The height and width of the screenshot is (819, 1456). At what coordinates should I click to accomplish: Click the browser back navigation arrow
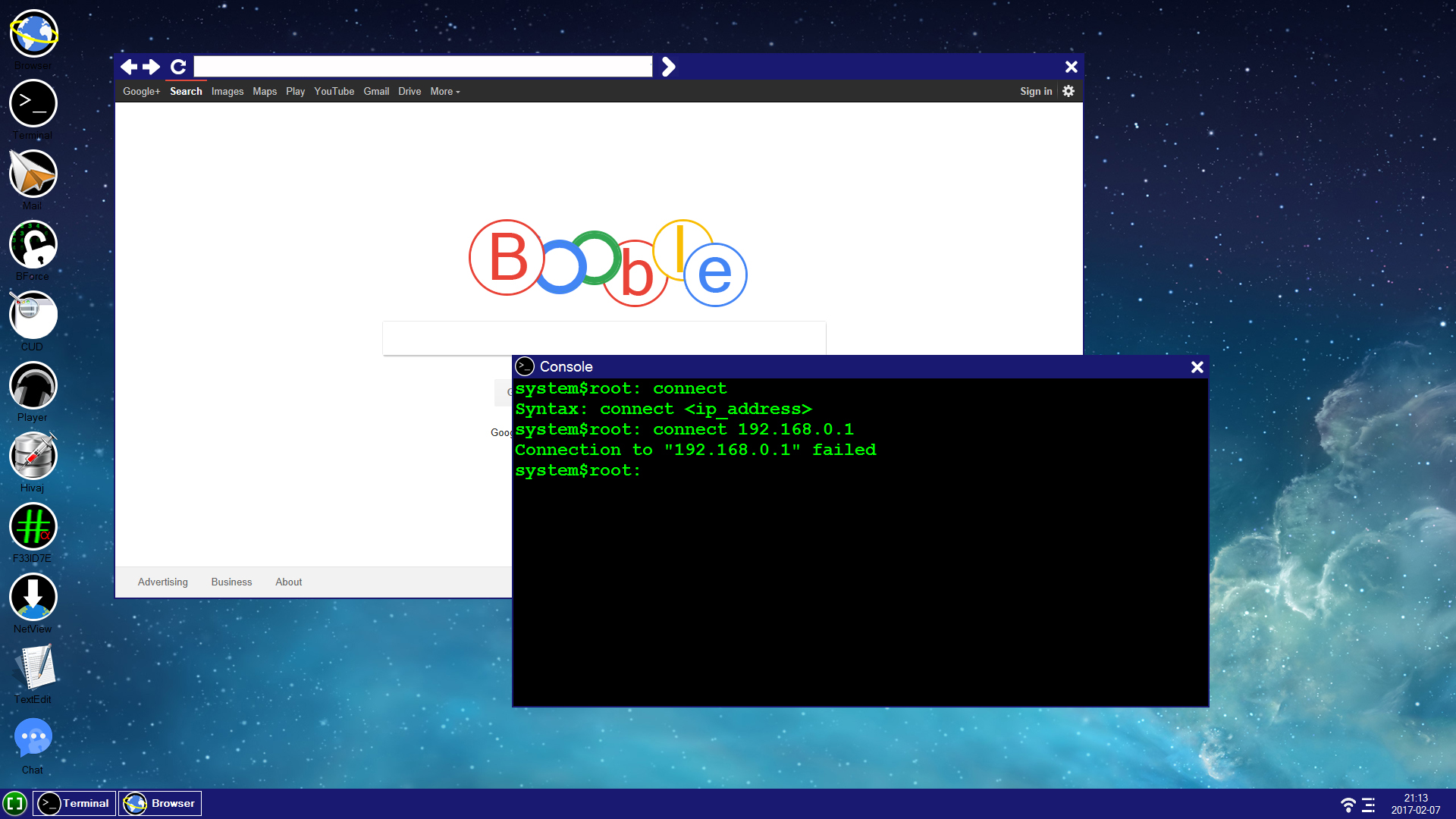click(128, 66)
